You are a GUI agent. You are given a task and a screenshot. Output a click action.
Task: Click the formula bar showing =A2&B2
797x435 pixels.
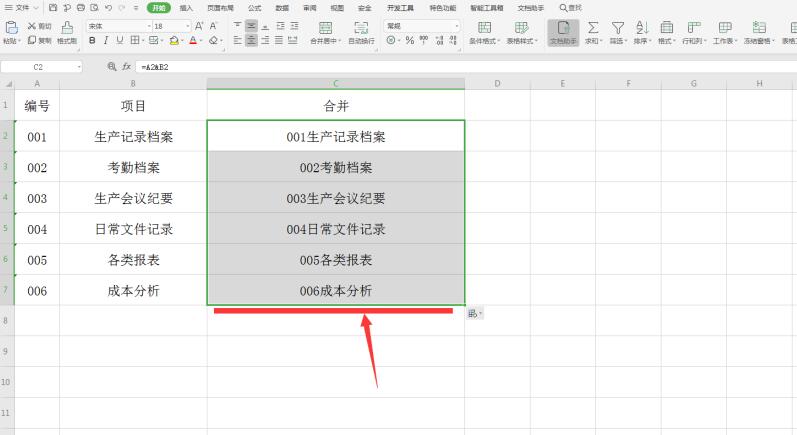pyautogui.click(x=465, y=67)
